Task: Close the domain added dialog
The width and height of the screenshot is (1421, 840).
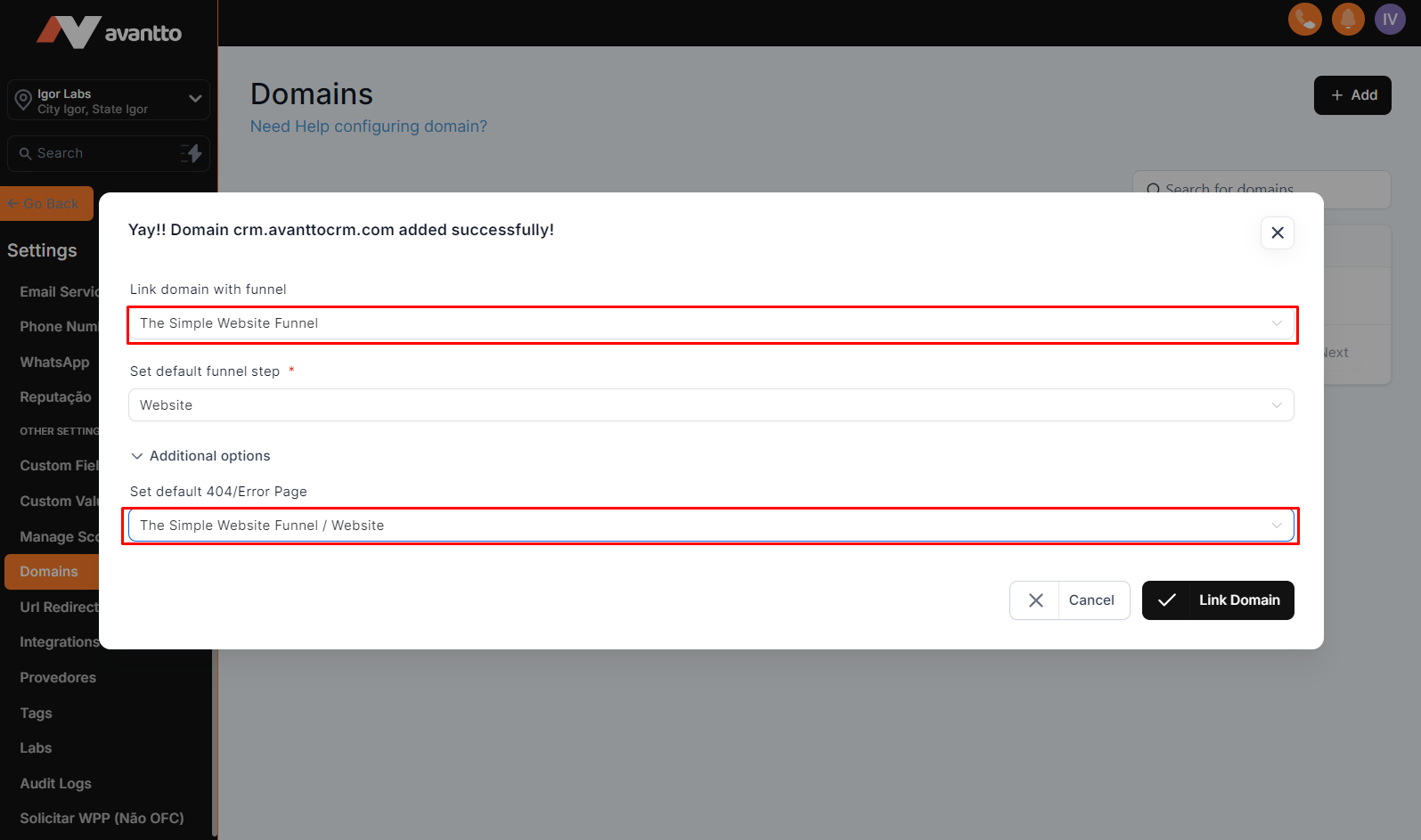Action: (1277, 232)
